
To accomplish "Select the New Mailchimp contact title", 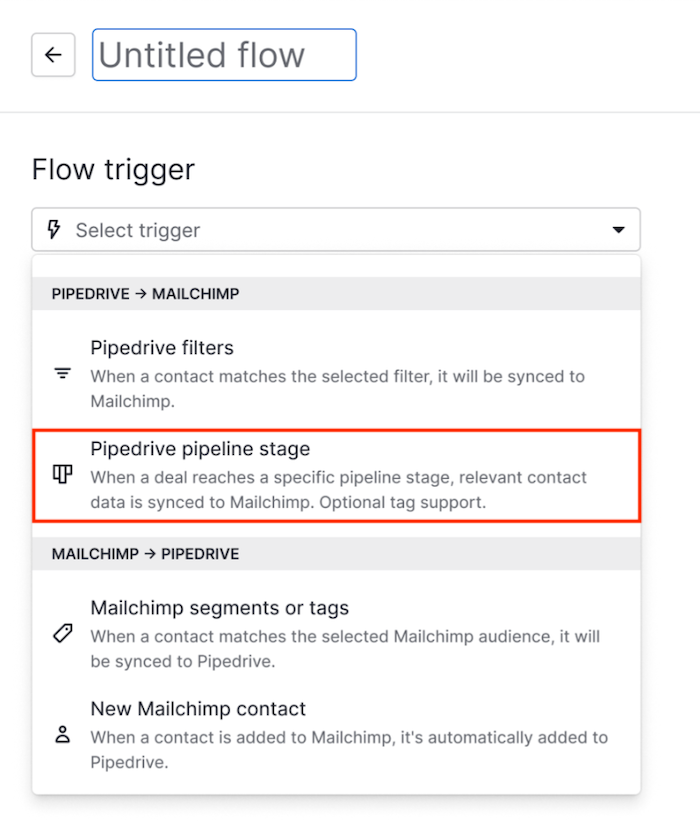I will click(198, 709).
